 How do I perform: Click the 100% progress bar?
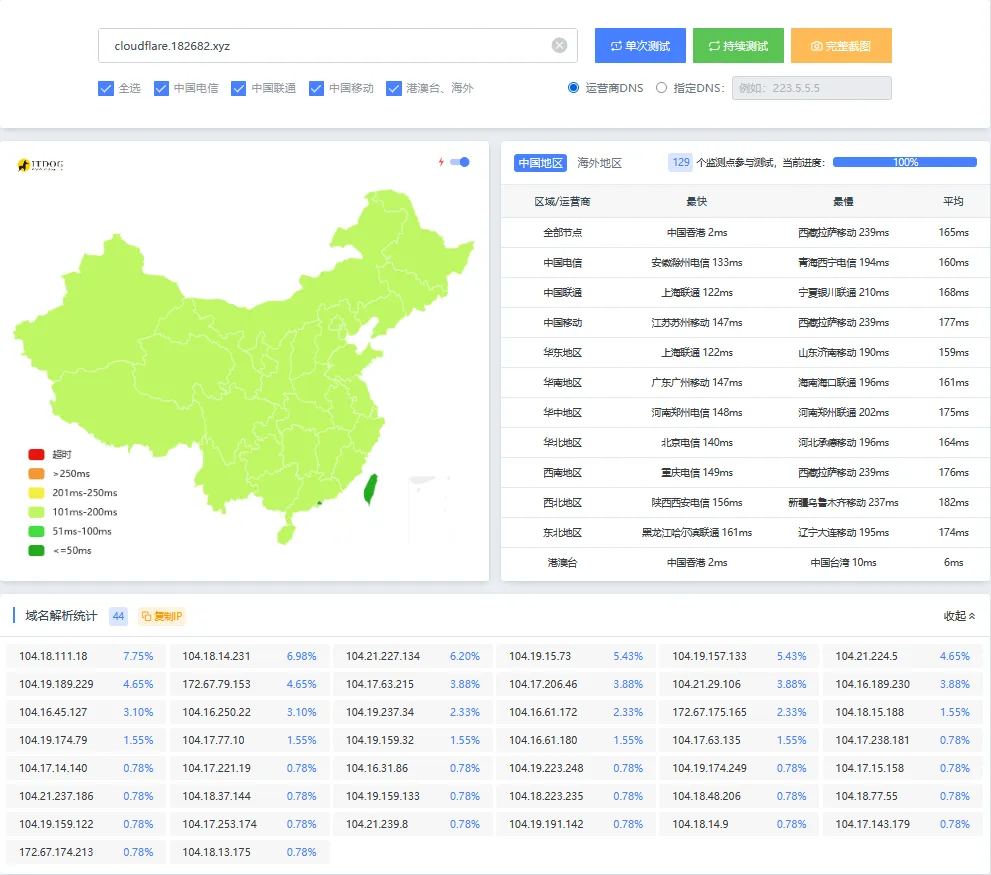904,162
